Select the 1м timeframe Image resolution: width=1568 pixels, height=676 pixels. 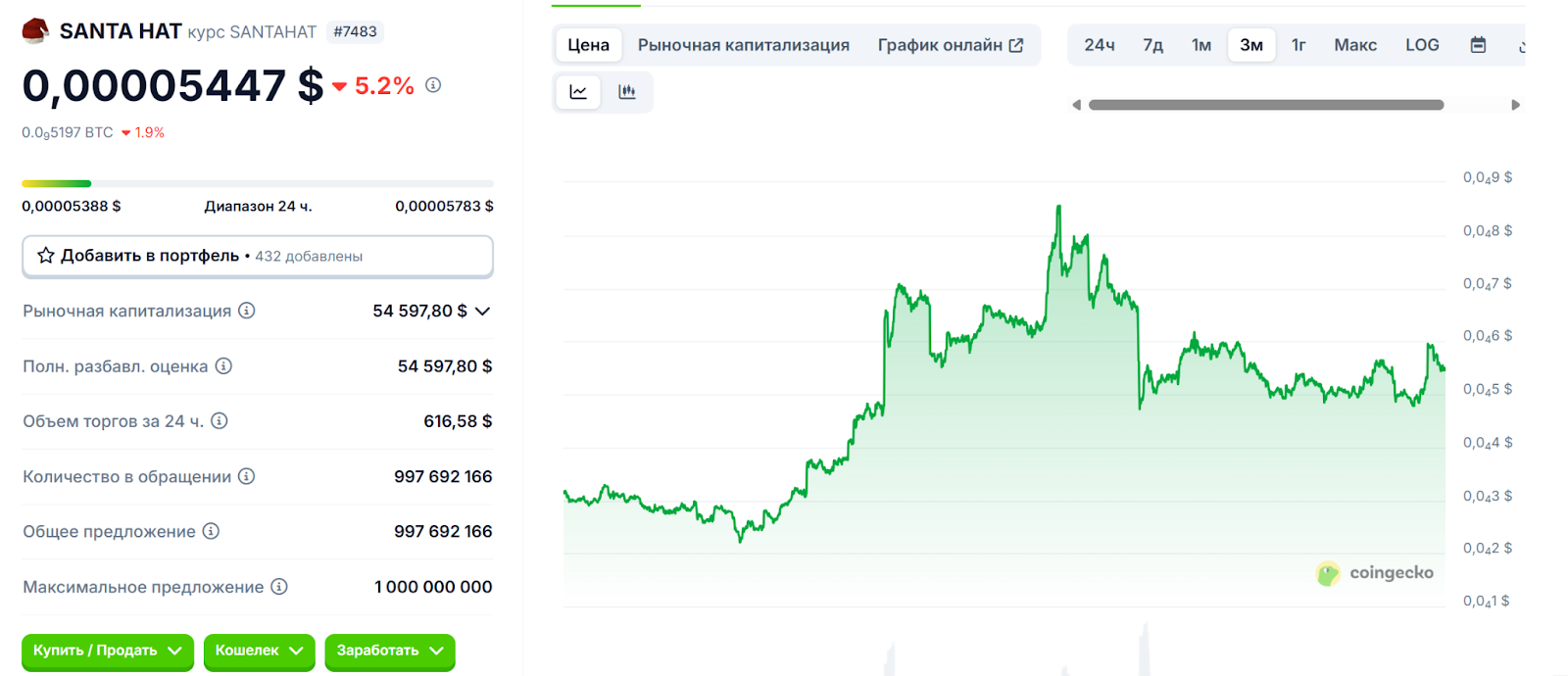click(x=1201, y=45)
